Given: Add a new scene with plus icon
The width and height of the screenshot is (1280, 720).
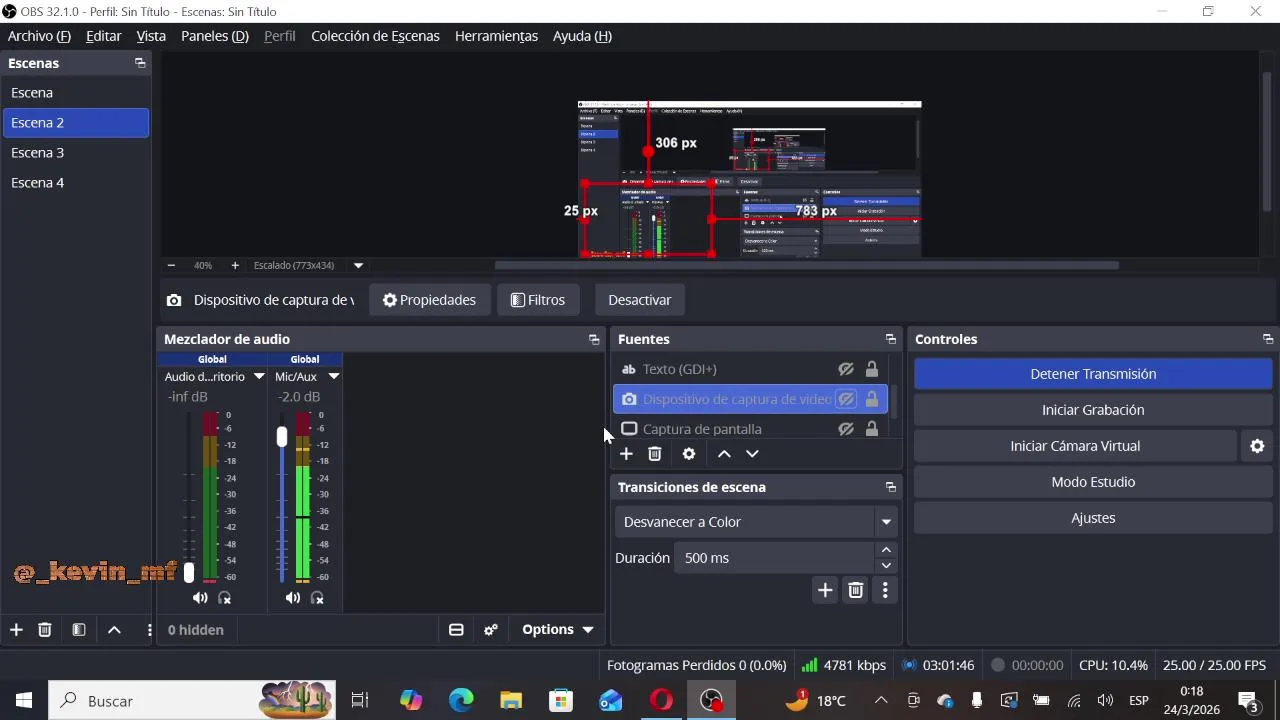Looking at the screenshot, I should pos(16,630).
